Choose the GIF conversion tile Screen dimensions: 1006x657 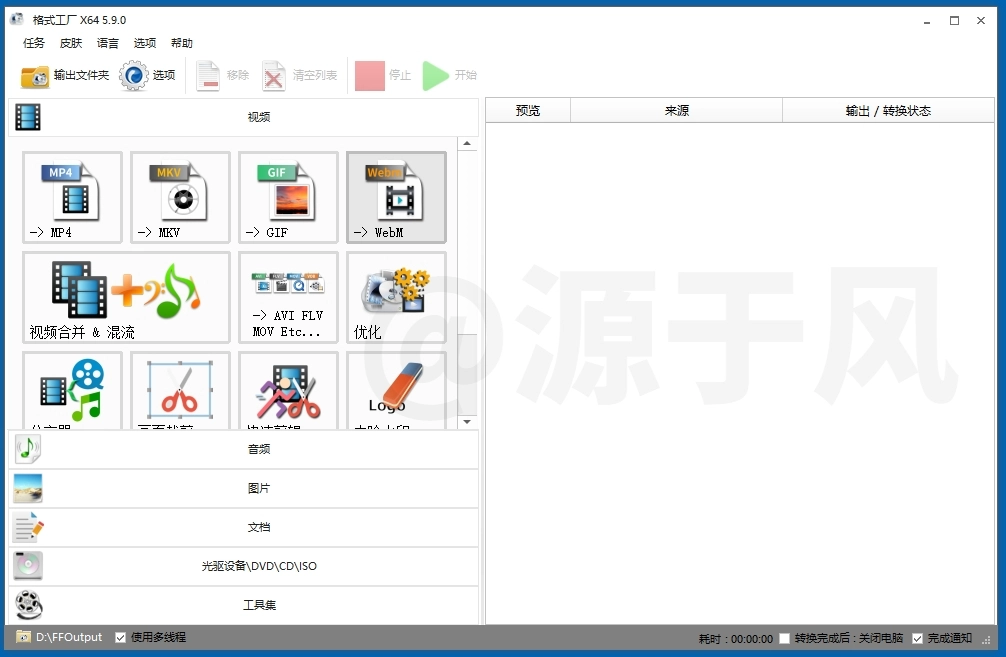[288, 198]
